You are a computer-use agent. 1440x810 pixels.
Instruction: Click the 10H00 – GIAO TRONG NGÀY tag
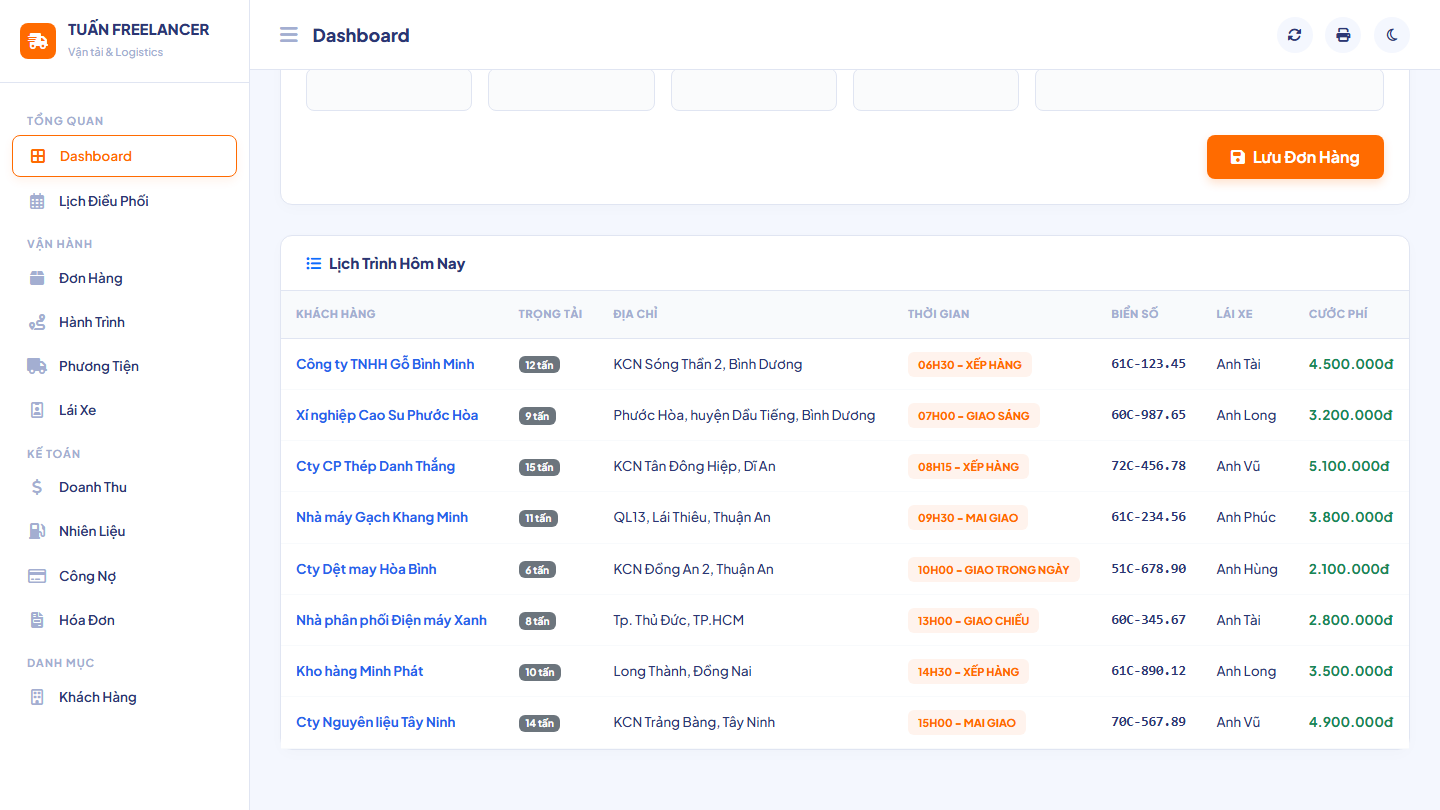coord(994,570)
